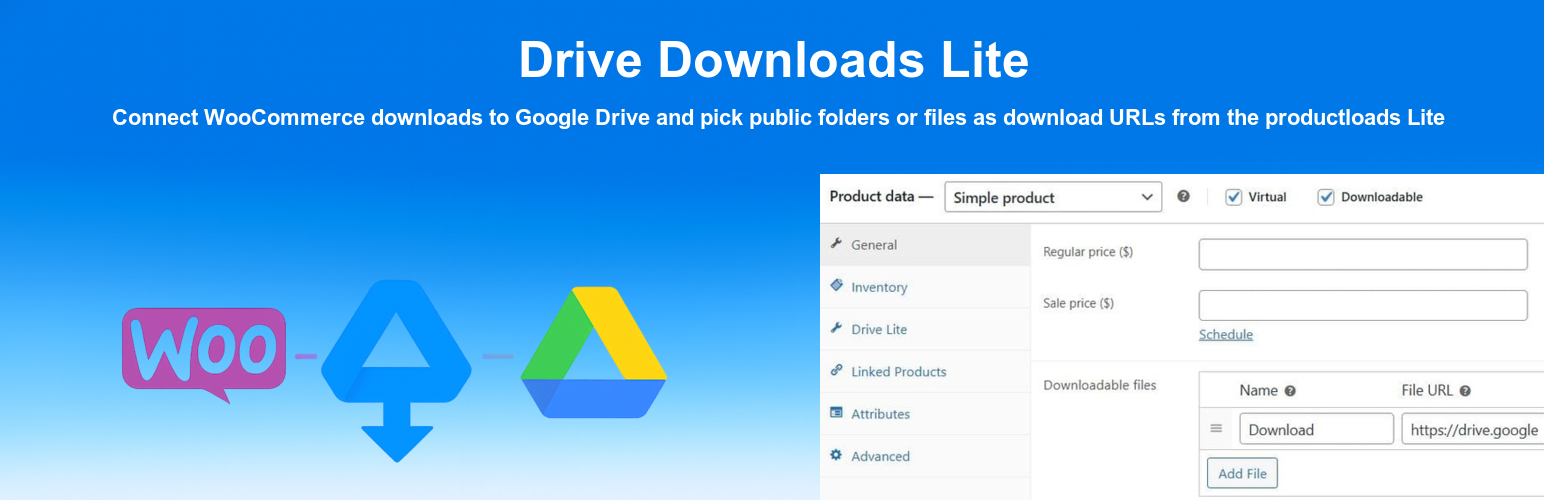Open the Attributes tab
The width and height of the screenshot is (1544, 500).
tap(925, 414)
